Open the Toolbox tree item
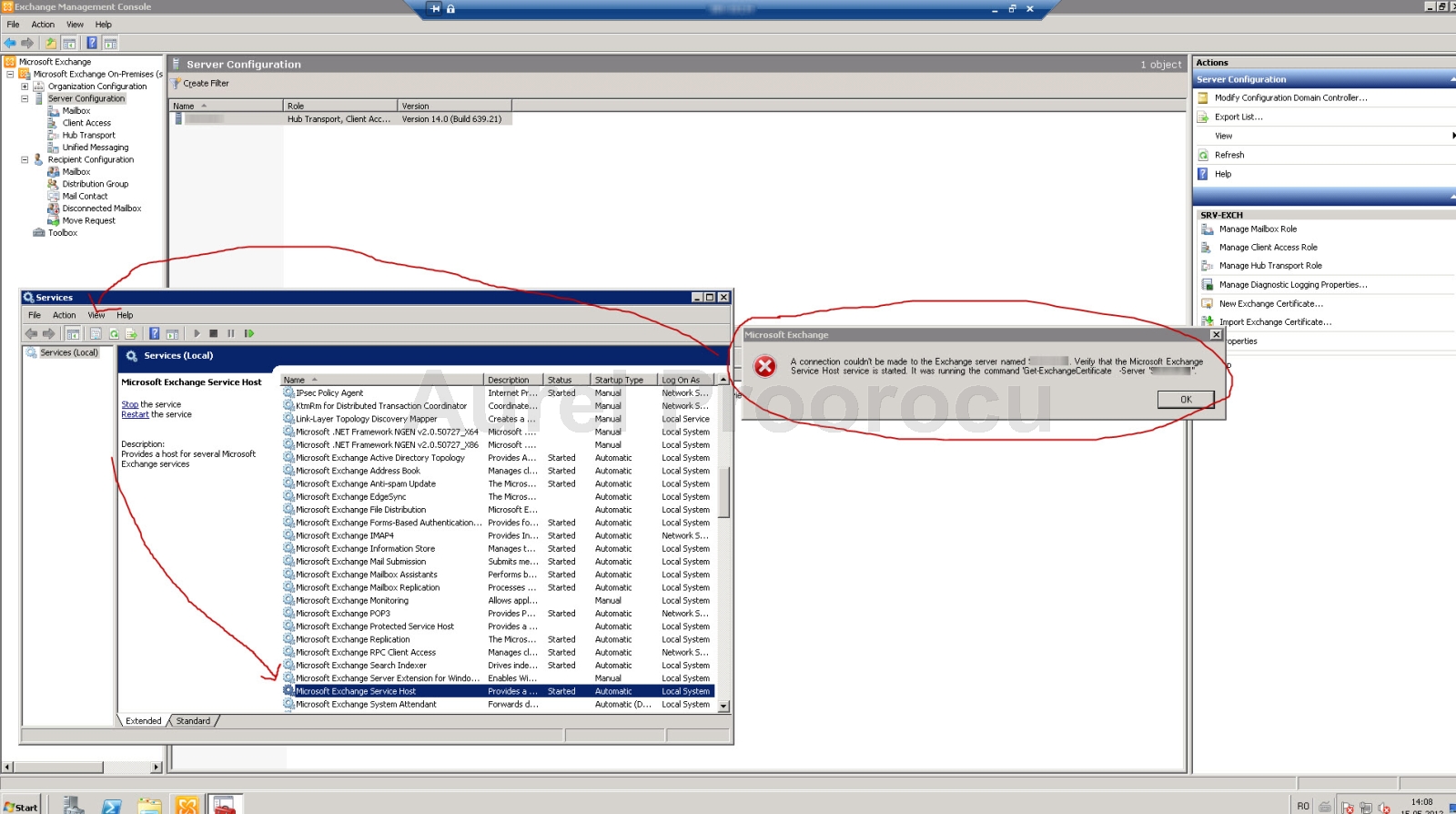Viewport: 1456px width, 814px height. pos(62,233)
